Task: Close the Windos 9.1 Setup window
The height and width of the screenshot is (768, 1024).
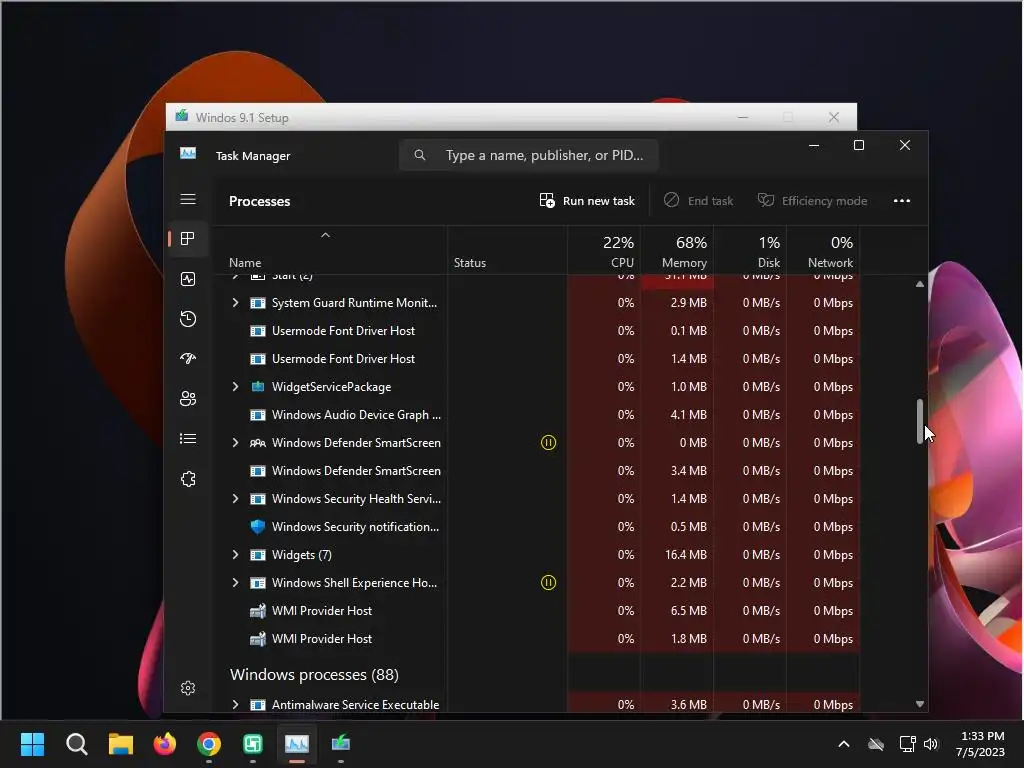Action: (834, 118)
